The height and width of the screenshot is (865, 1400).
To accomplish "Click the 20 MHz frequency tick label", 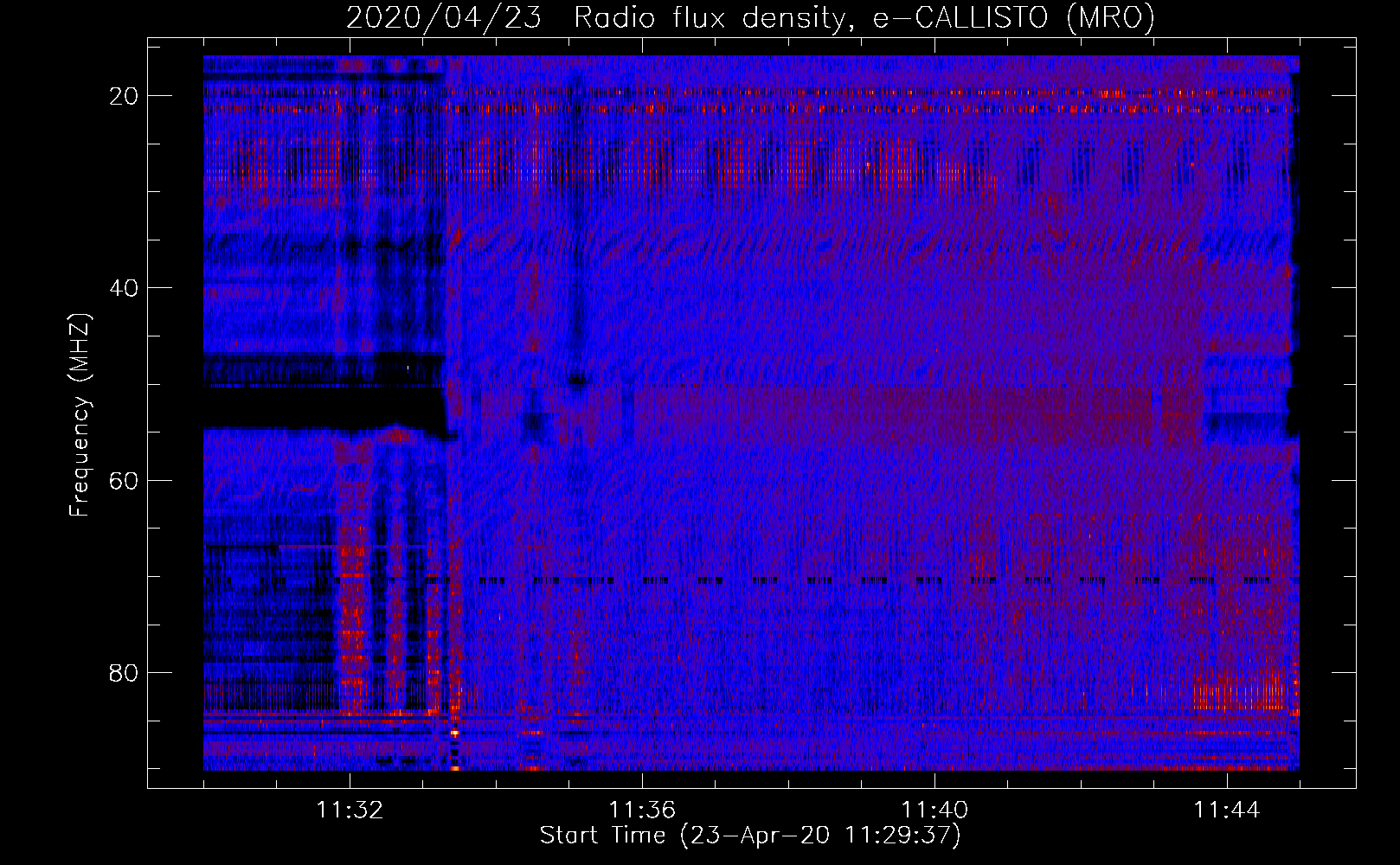I will click(124, 96).
